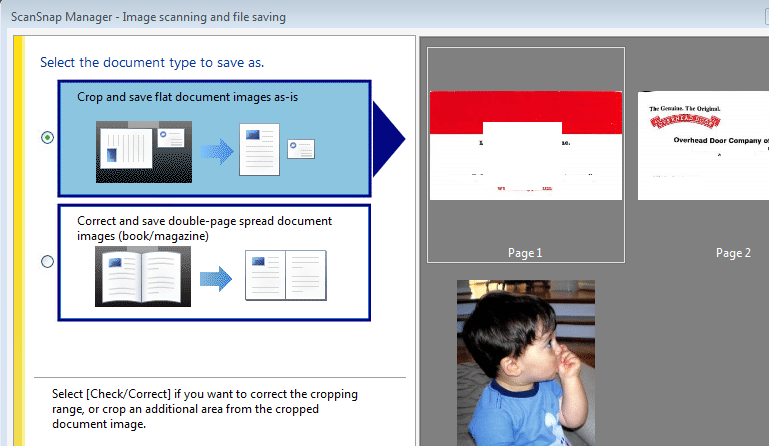Screen dimensions: 769x446
Task: Click the dark blue triangle pointer
Action: [x=389, y=138]
